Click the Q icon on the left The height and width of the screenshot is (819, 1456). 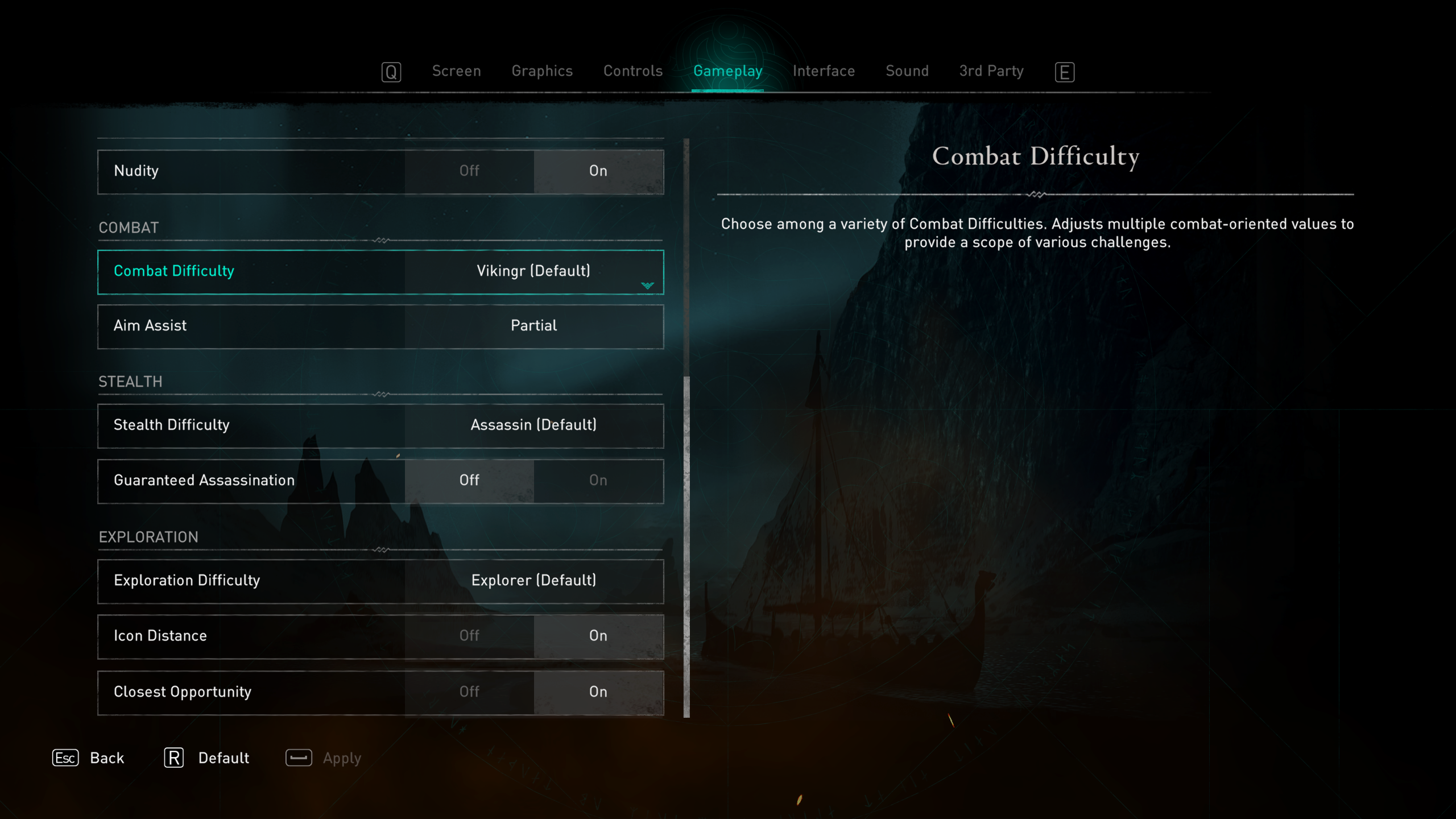[x=391, y=71]
